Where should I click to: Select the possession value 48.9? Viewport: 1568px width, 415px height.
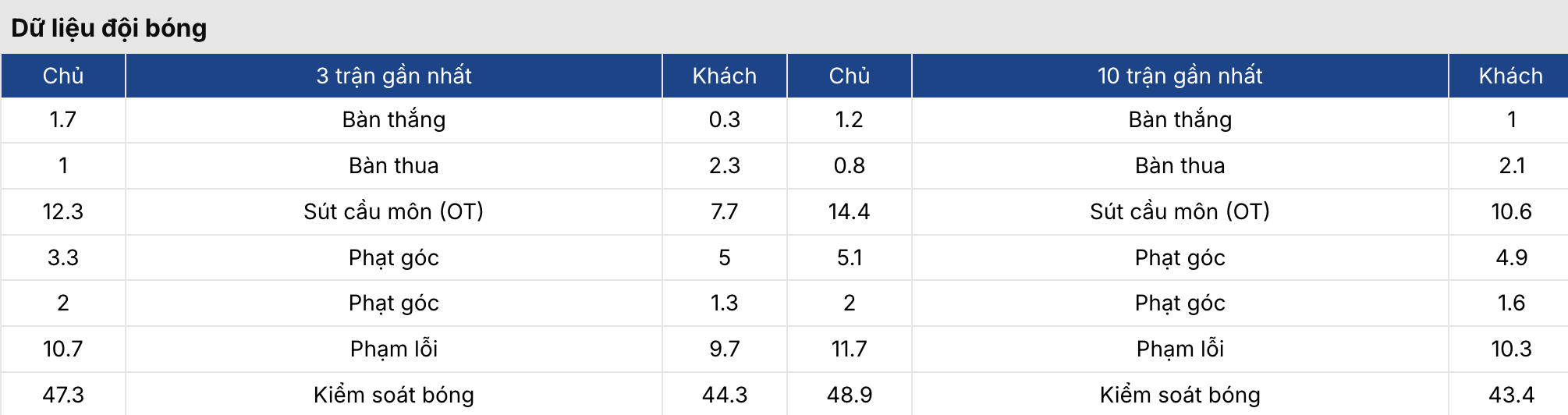tap(849, 395)
